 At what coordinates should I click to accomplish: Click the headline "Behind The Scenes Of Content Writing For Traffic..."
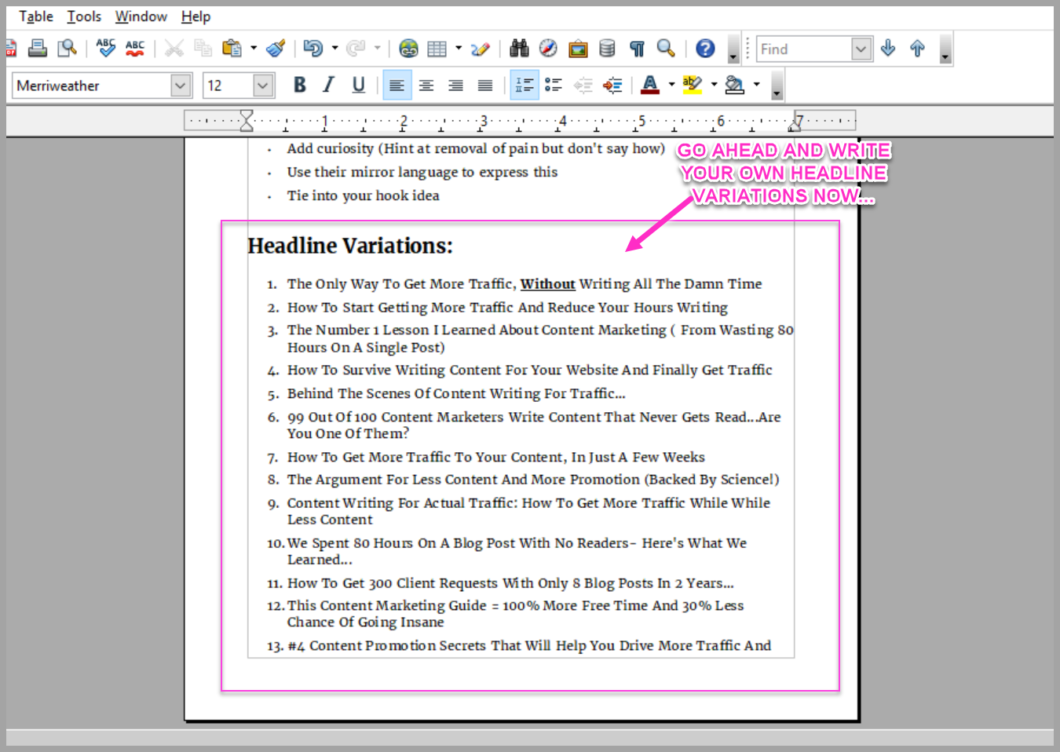click(x=456, y=394)
